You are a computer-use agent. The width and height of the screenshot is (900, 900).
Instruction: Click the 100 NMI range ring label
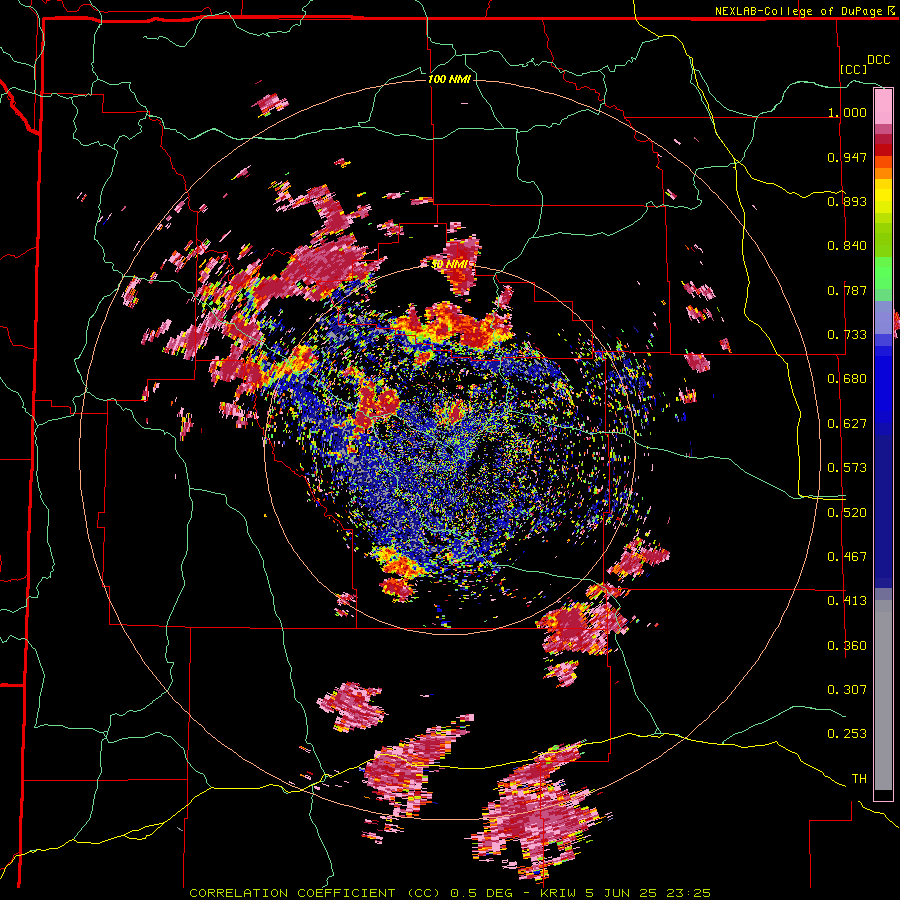click(x=449, y=79)
